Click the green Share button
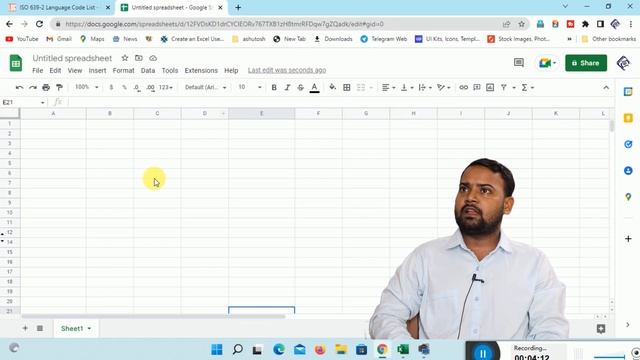This screenshot has height=360, width=640. [586, 63]
